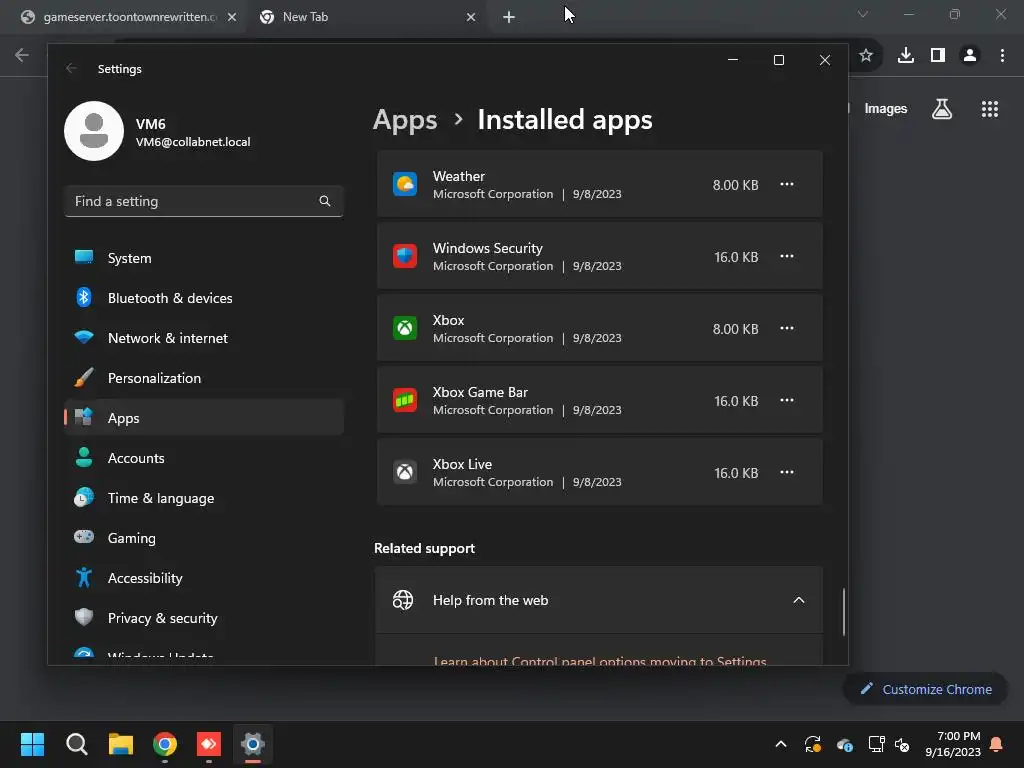1024x768 pixels.
Task: Click the Customize Chrome button
Action: (925, 689)
